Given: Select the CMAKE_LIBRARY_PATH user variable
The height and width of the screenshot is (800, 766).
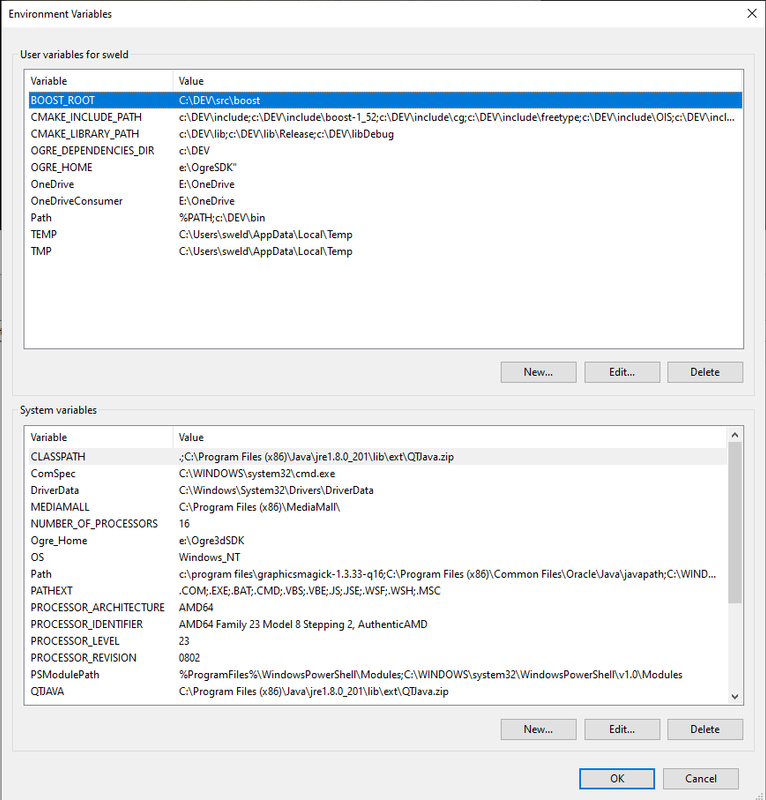Looking at the screenshot, I should 385,134.
